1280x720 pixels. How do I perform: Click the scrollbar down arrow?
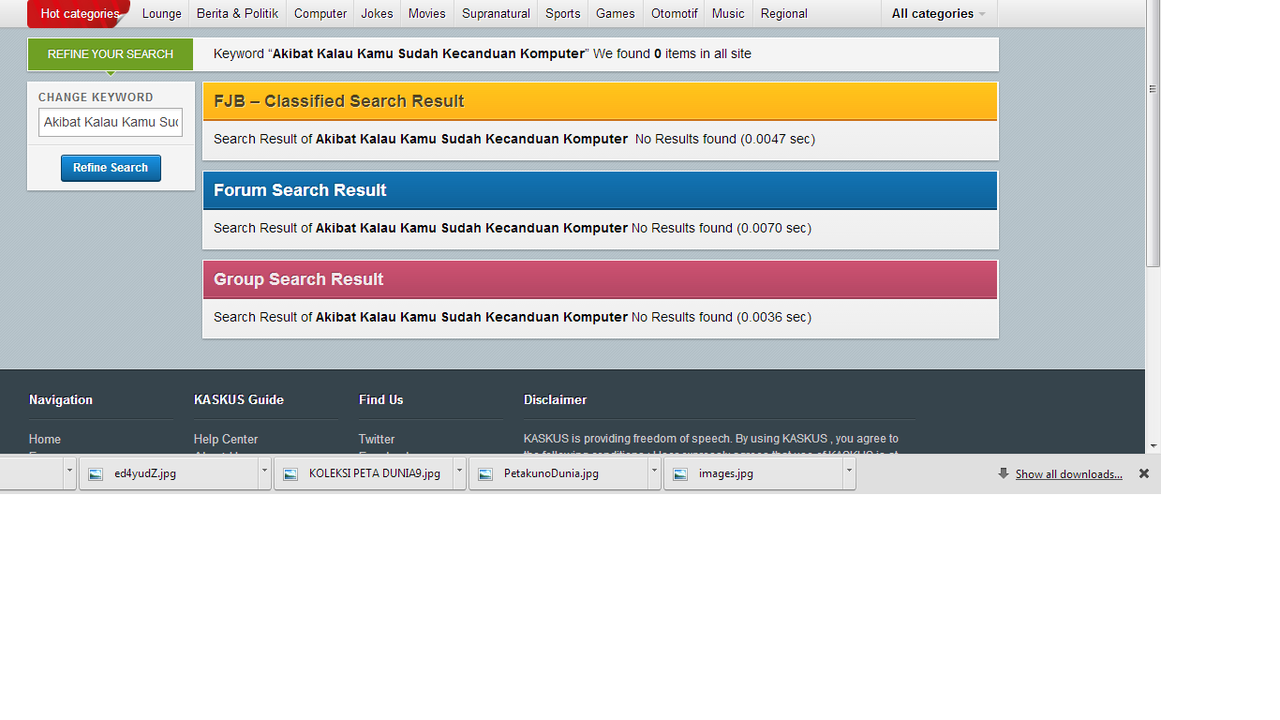tap(1153, 445)
